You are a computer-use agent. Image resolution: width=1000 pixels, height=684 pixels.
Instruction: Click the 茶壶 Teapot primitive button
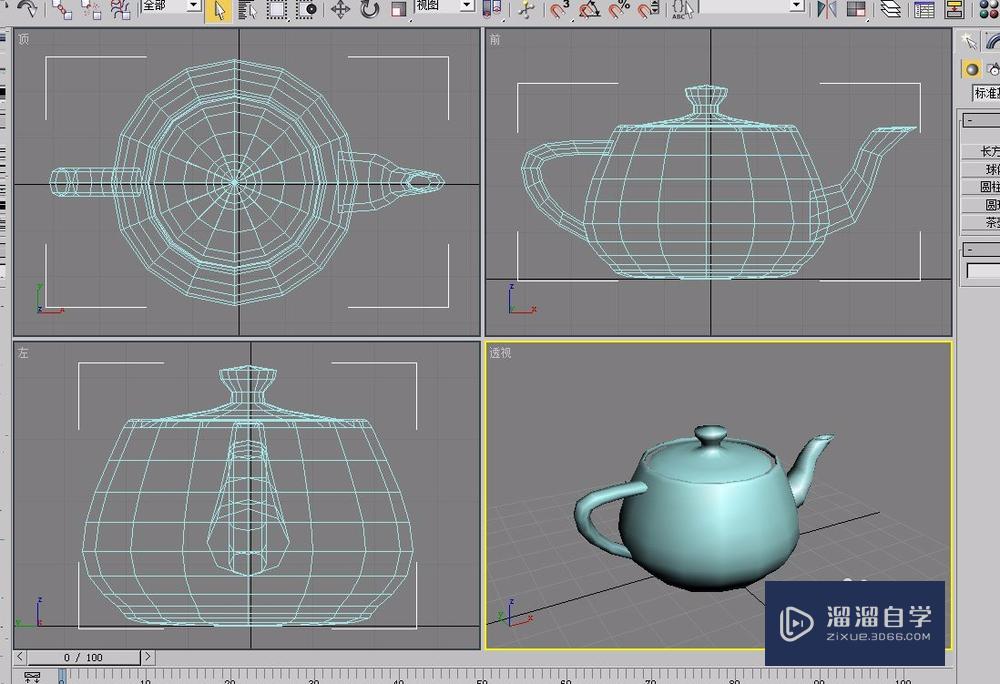pos(981,222)
